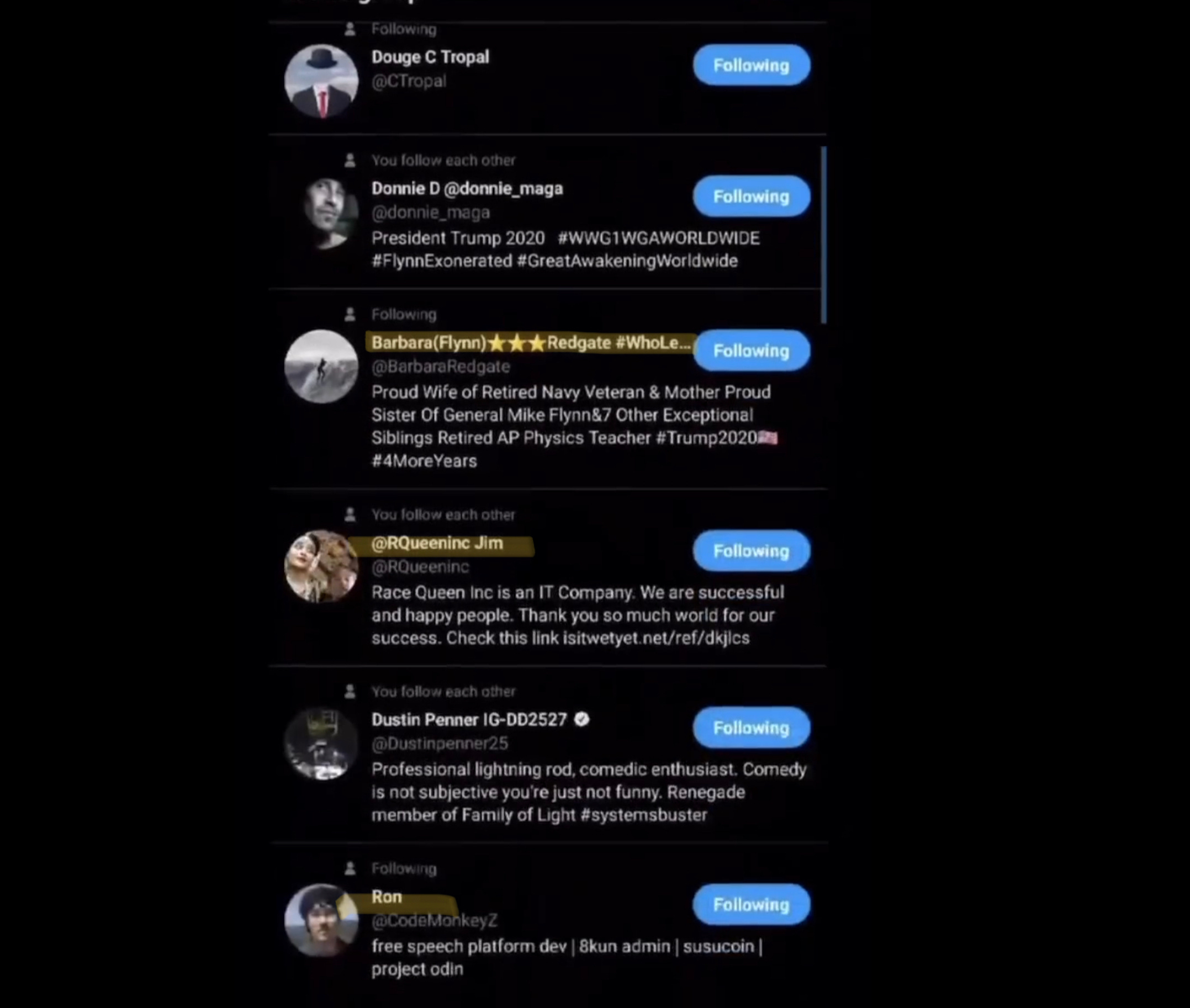Screen dimensions: 1190x1008
Task: Click Ron's @CodeMonkeyZ avatar
Action: (x=321, y=920)
